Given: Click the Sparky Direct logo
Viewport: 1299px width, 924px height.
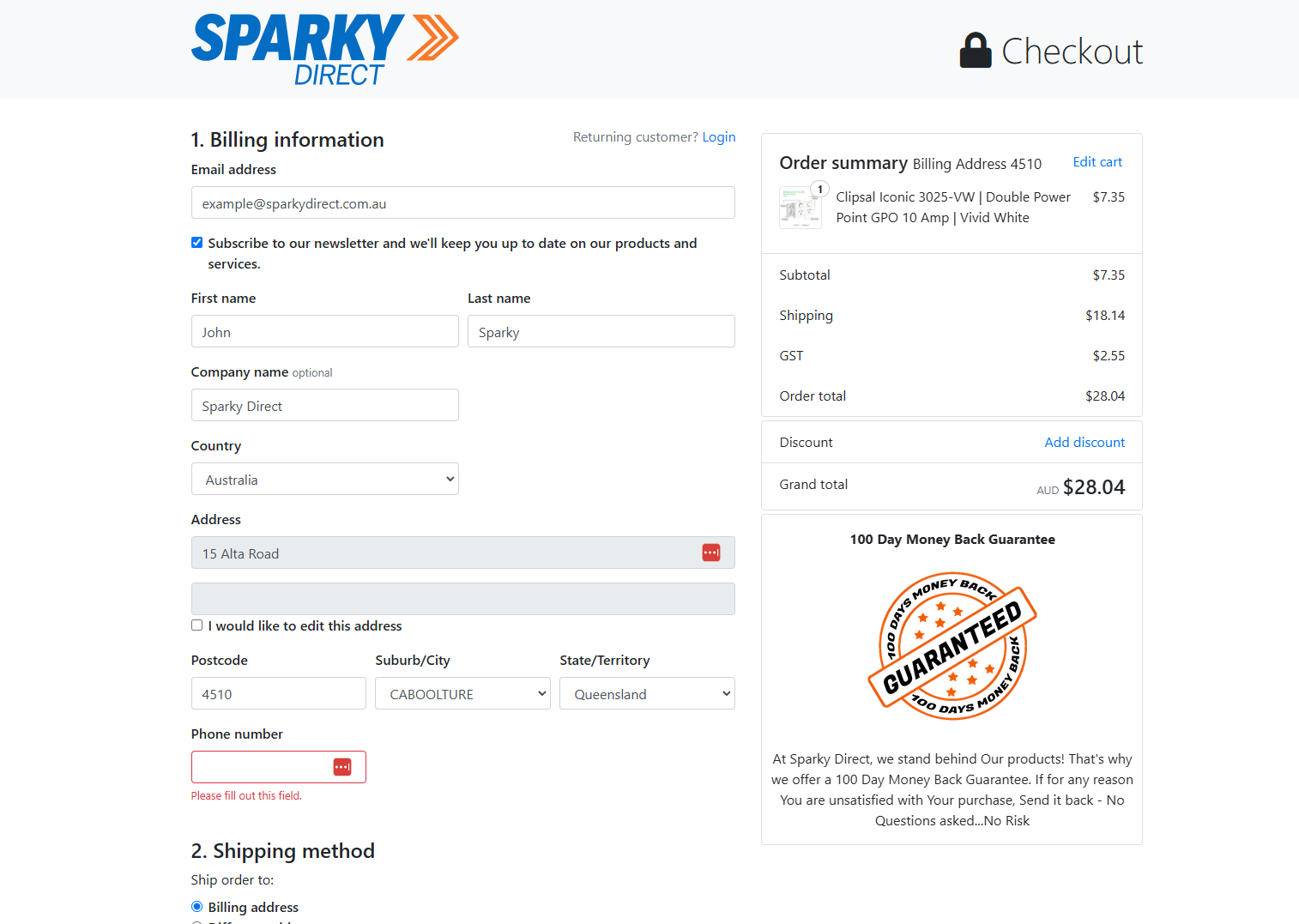Looking at the screenshot, I should pos(325,50).
